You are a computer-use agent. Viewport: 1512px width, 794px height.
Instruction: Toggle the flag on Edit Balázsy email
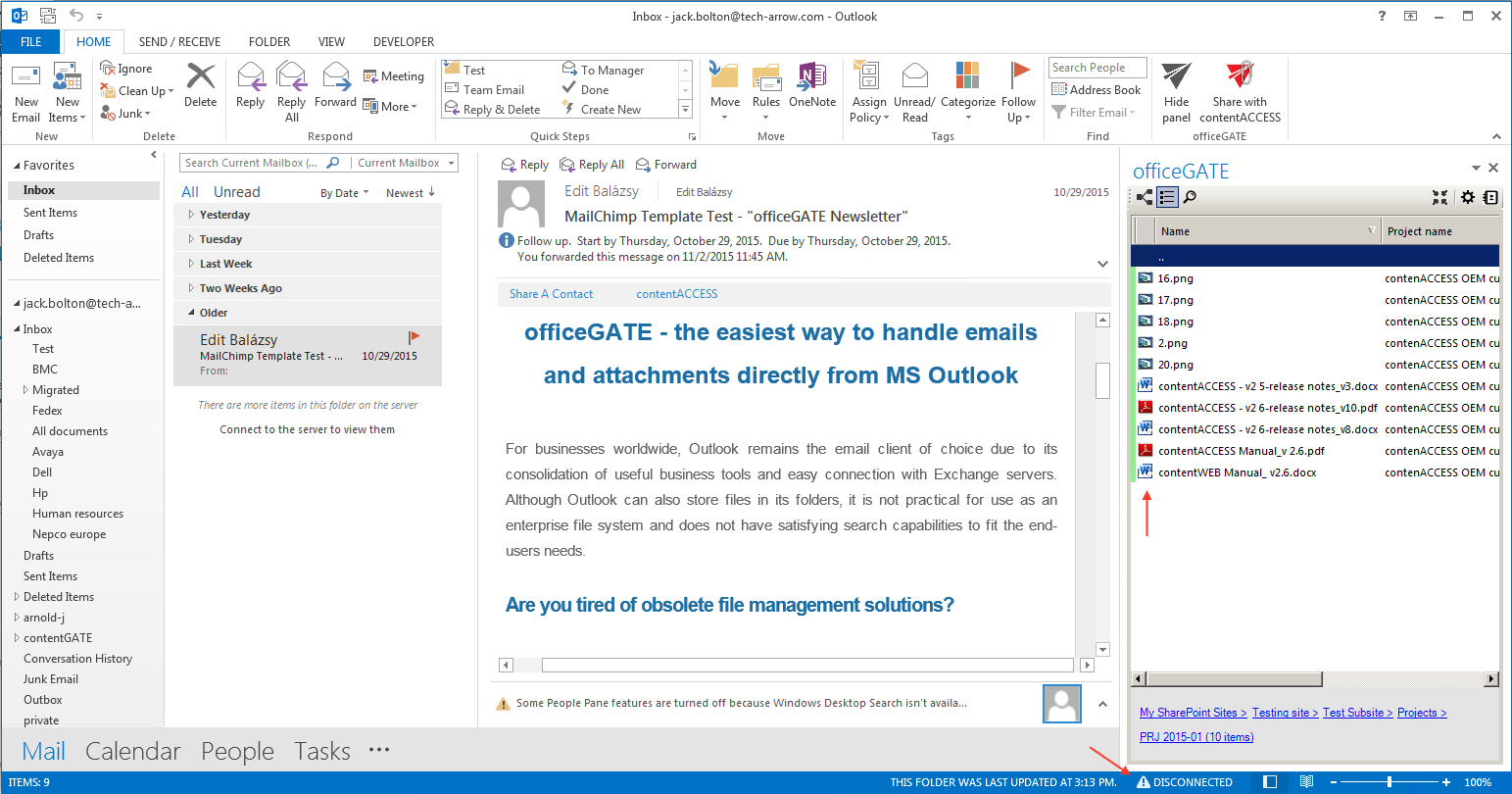click(414, 337)
